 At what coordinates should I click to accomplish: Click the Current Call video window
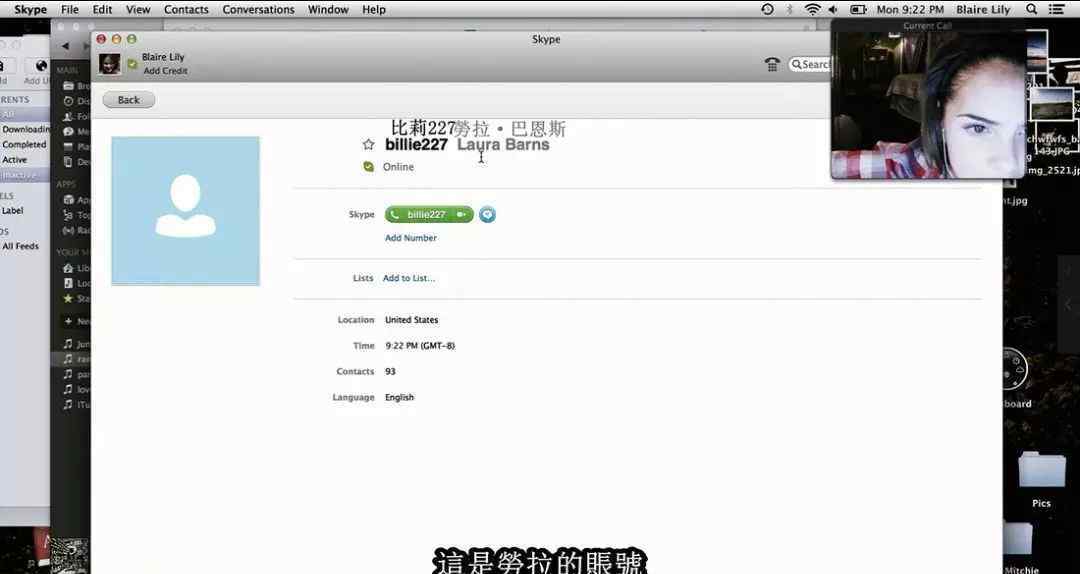[928, 103]
